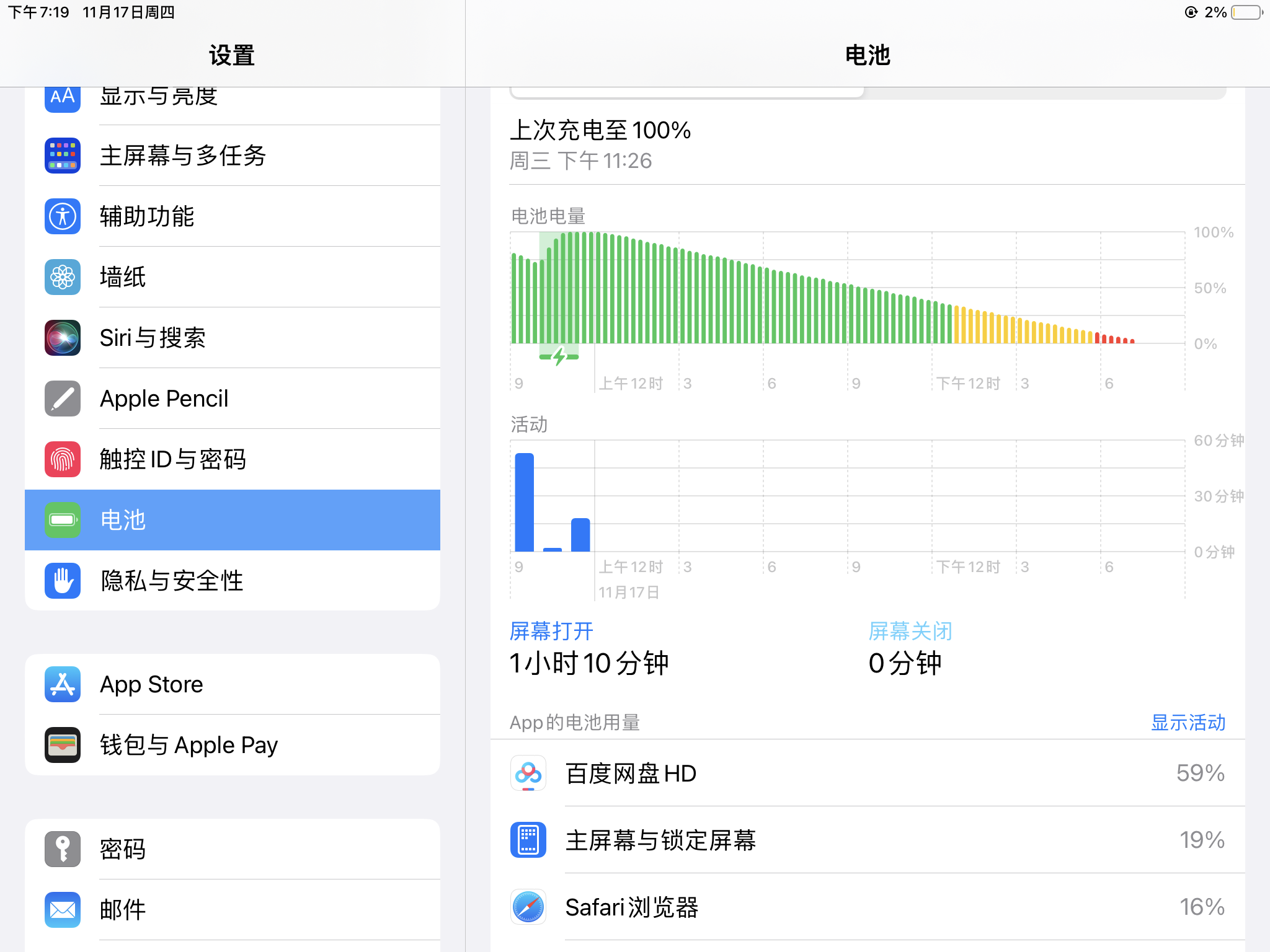The image size is (1270, 952).
Task: Open Siri & Search (Siri与搜索) icon
Action: click(x=63, y=338)
